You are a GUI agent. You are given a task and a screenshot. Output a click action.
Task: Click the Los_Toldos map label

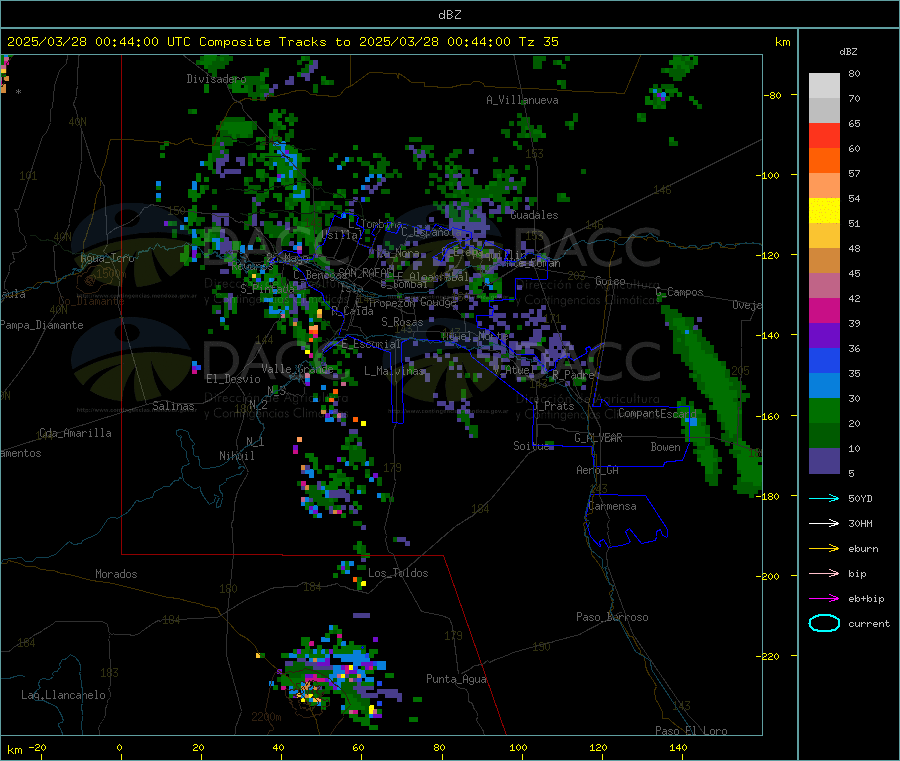[398, 573]
